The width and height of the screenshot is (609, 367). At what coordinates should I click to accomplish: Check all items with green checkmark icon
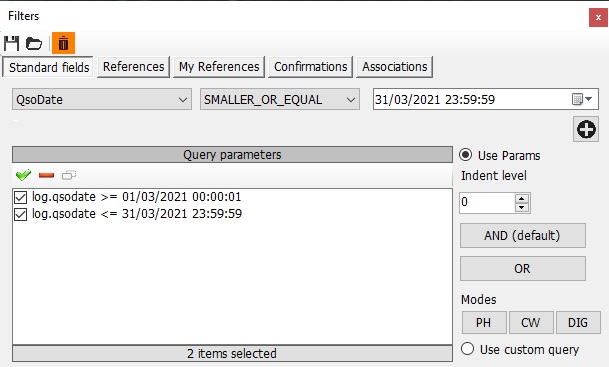[23, 175]
